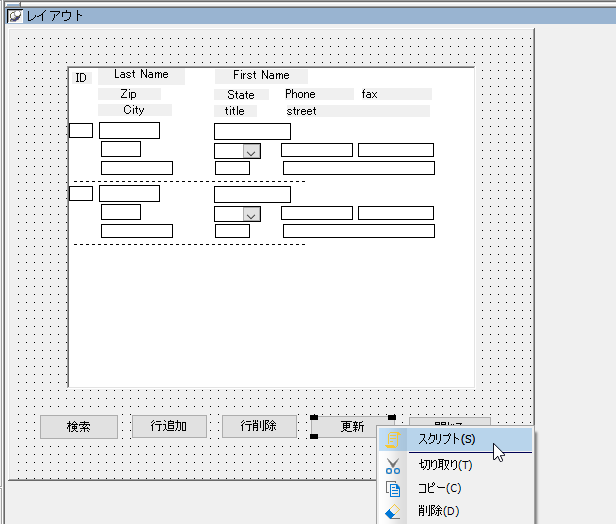Screen dimensions: 616x524
Task: Choose コピー(C) from the context menu
Action: [439, 489]
